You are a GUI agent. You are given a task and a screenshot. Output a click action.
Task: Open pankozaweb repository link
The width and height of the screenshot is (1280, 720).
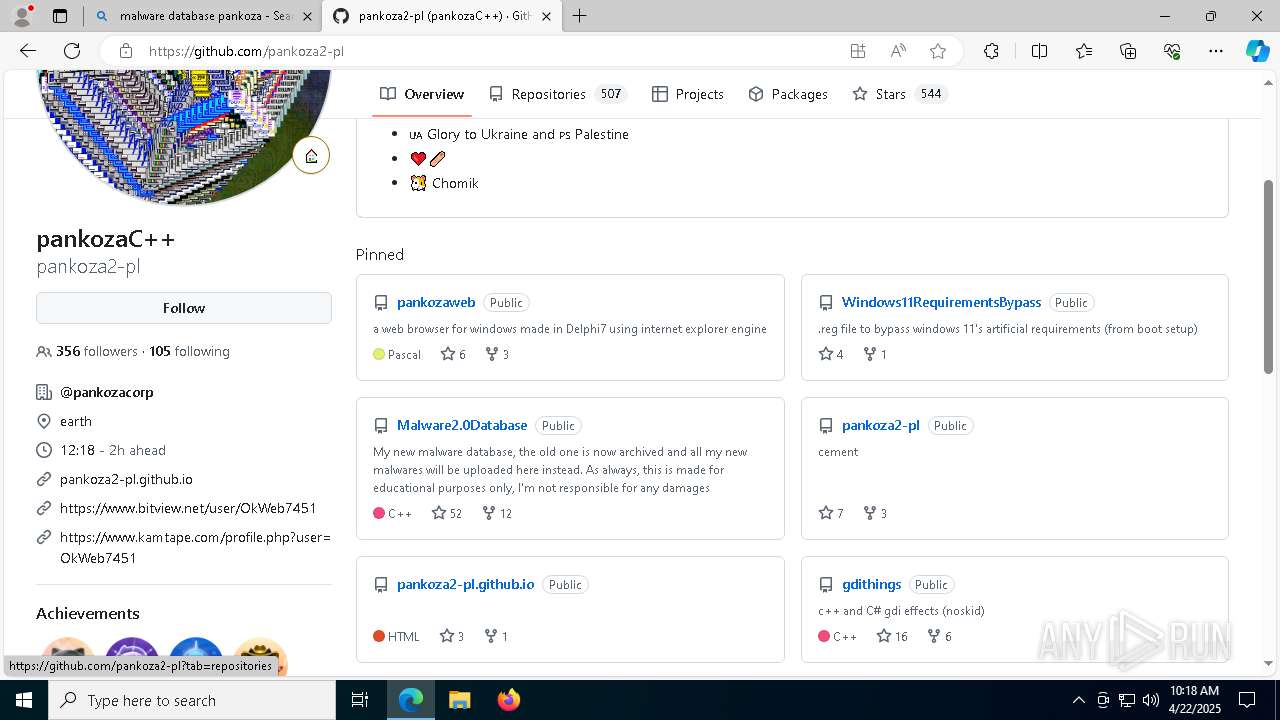pos(436,302)
